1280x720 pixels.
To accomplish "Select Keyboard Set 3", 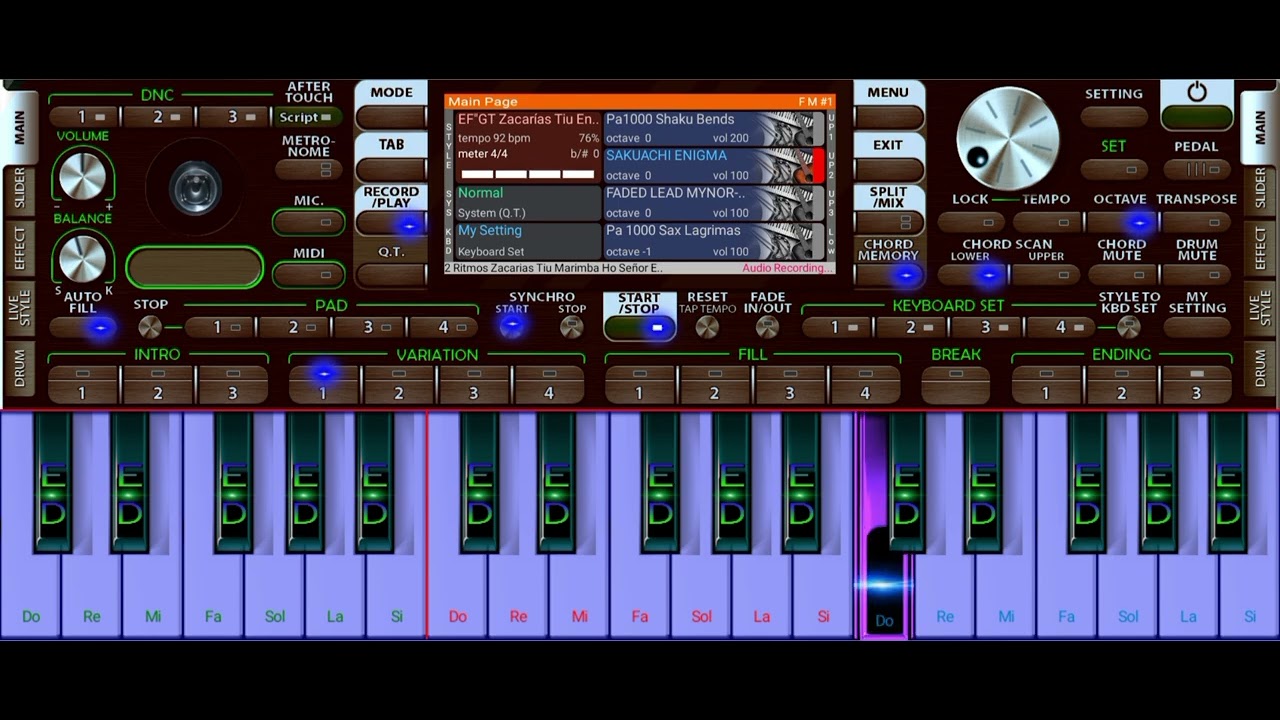I will 986,327.
